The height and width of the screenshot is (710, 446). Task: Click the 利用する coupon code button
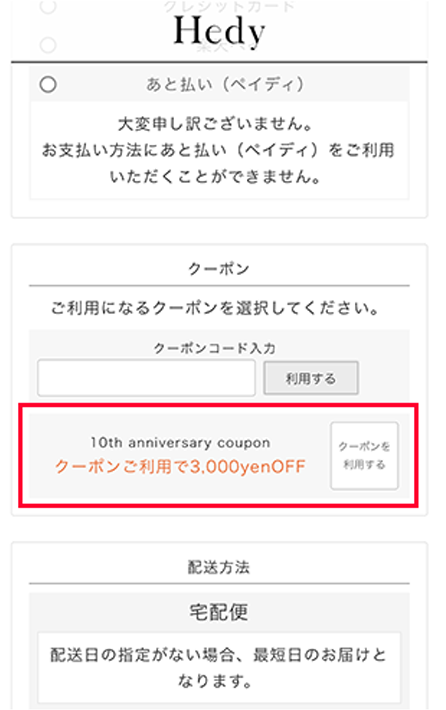point(311,378)
